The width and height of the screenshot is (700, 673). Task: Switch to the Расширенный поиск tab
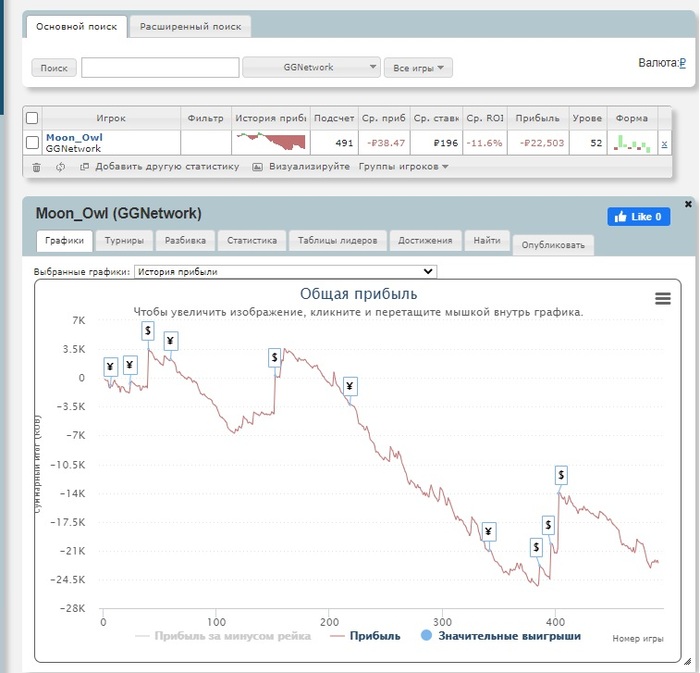pos(191,27)
